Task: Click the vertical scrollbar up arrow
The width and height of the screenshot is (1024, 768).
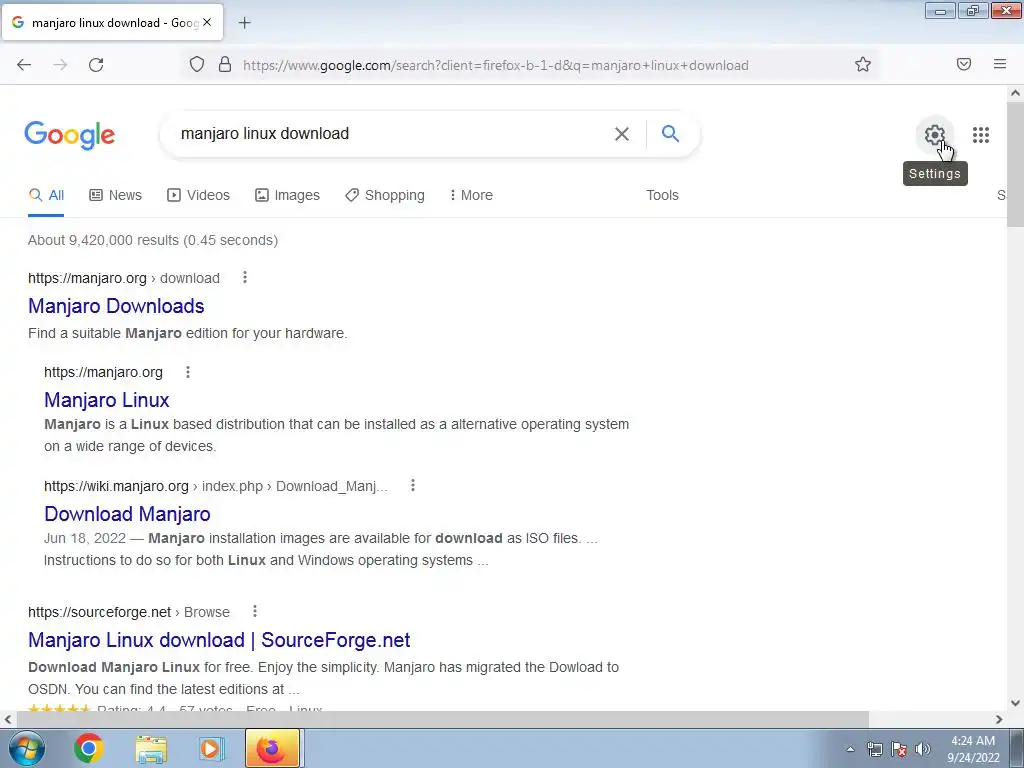Action: pos(1016,93)
